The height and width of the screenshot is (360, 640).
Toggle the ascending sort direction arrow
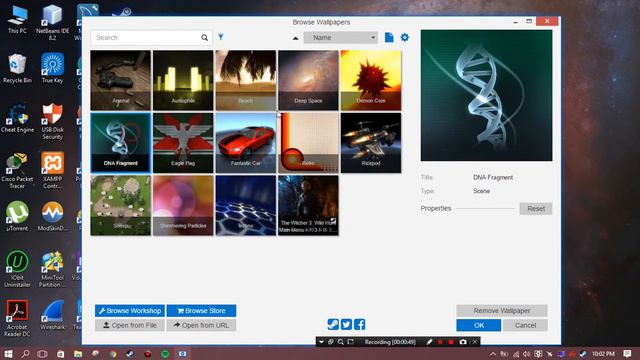click(296, 38)
